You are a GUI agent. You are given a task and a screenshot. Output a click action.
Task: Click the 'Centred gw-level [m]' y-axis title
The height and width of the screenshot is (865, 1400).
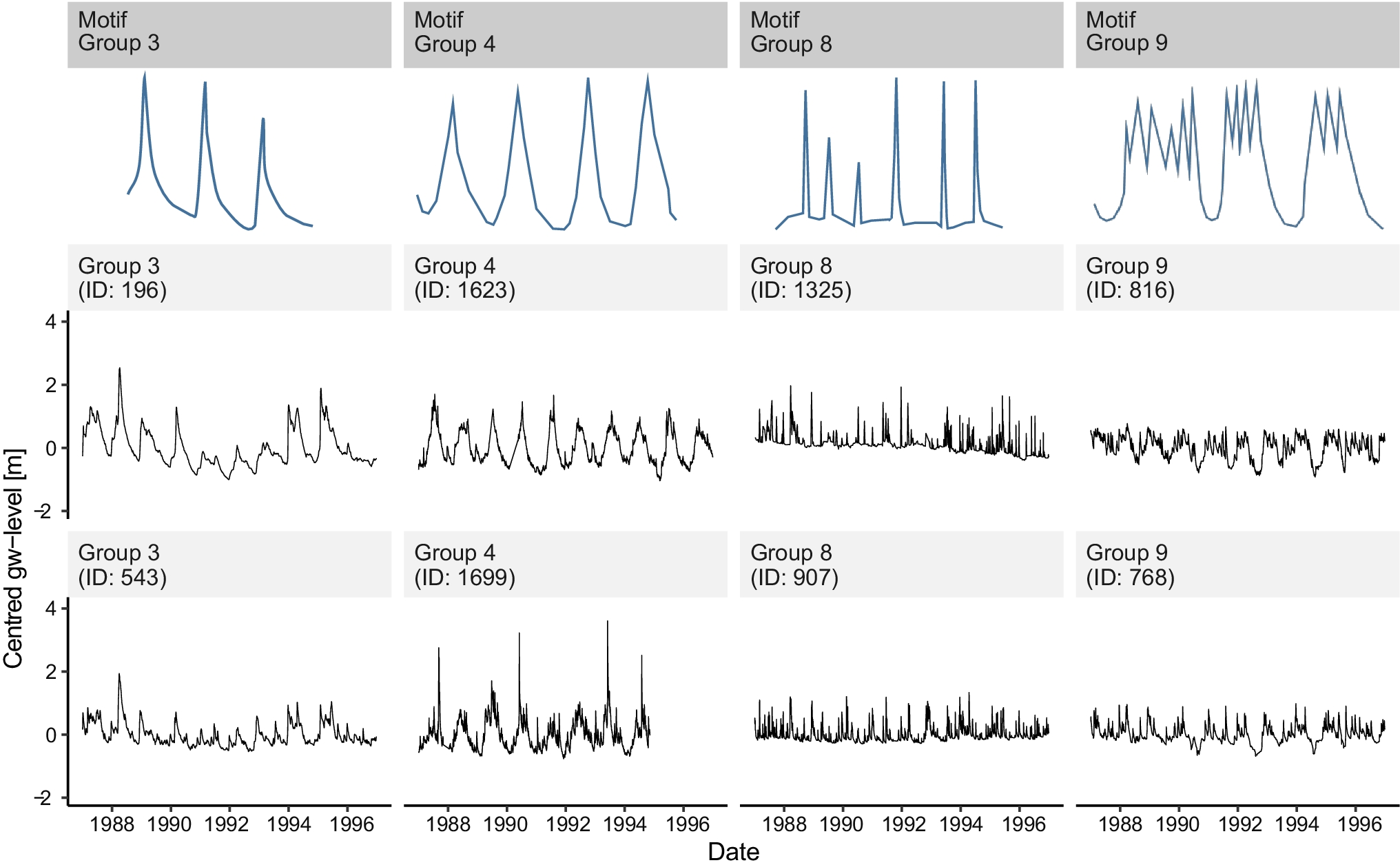tap(13, 559)
